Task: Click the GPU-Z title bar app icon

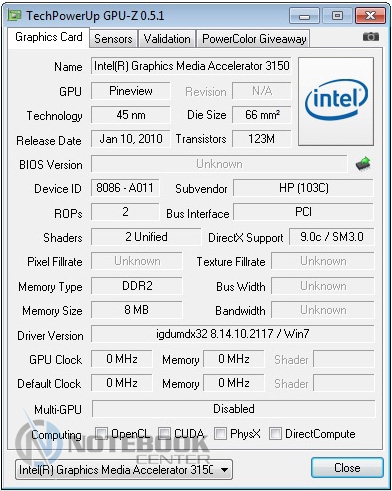Action: click(x=15, y=15)
